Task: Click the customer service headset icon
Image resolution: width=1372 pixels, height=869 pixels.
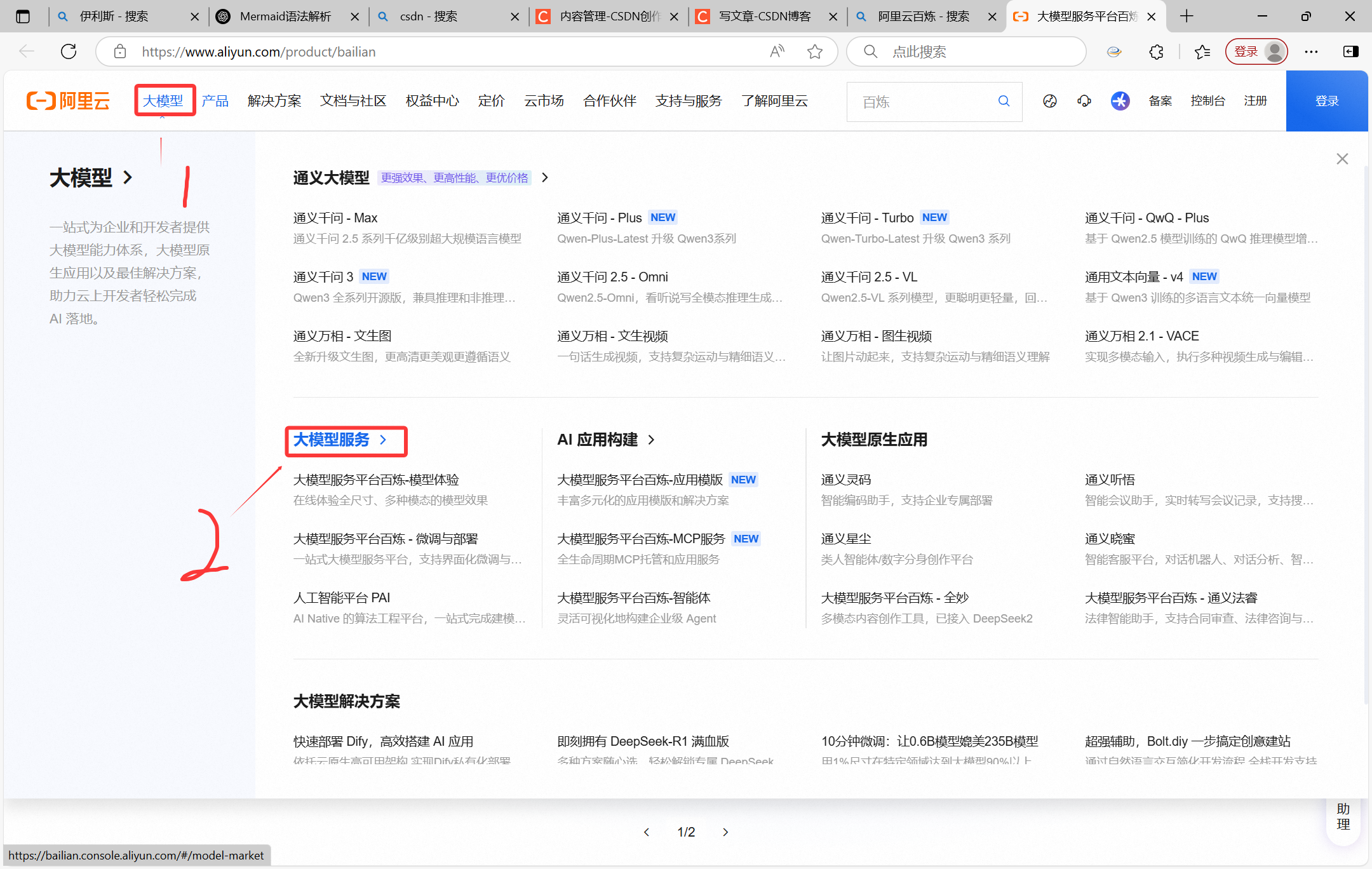Action: [x=1084, y=101]
